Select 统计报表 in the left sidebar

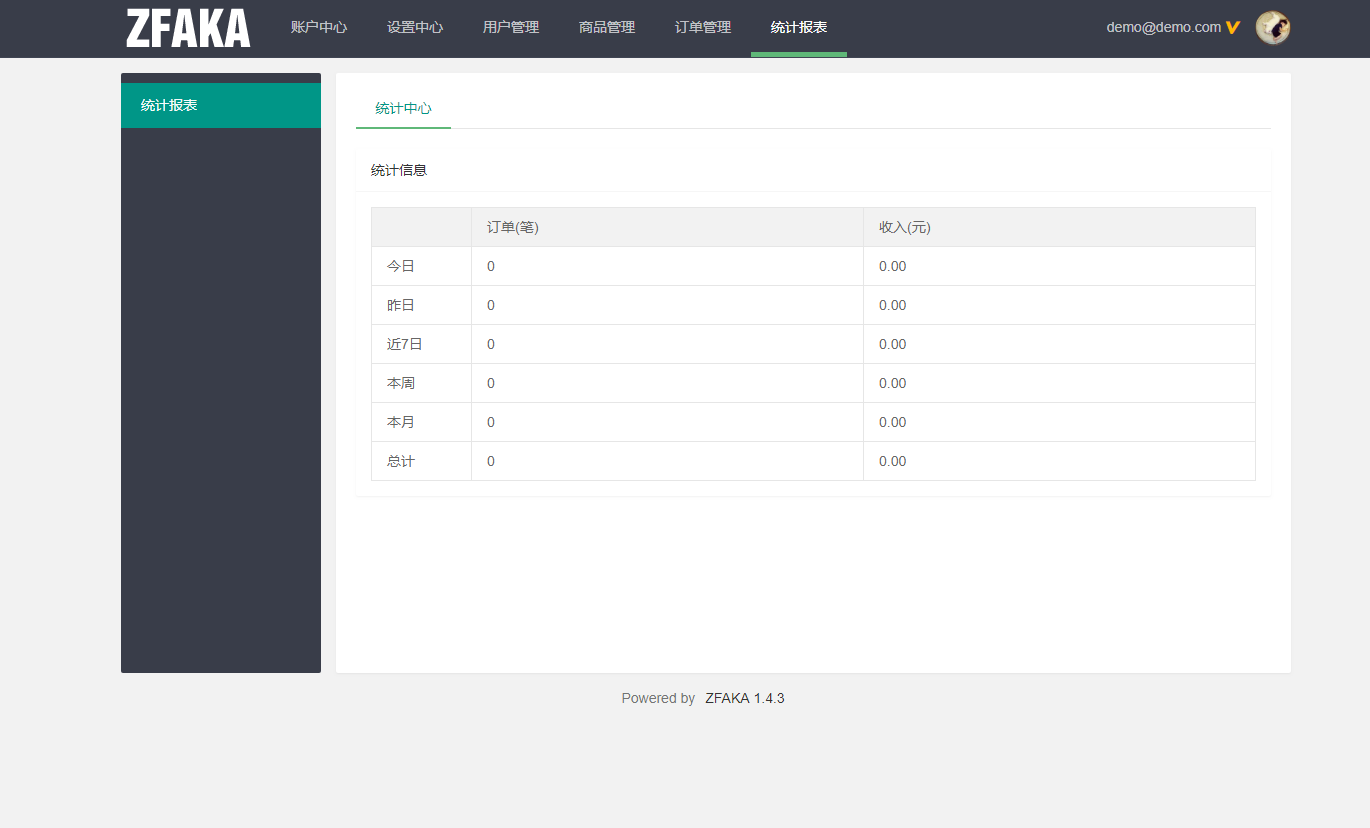point(169,105)
